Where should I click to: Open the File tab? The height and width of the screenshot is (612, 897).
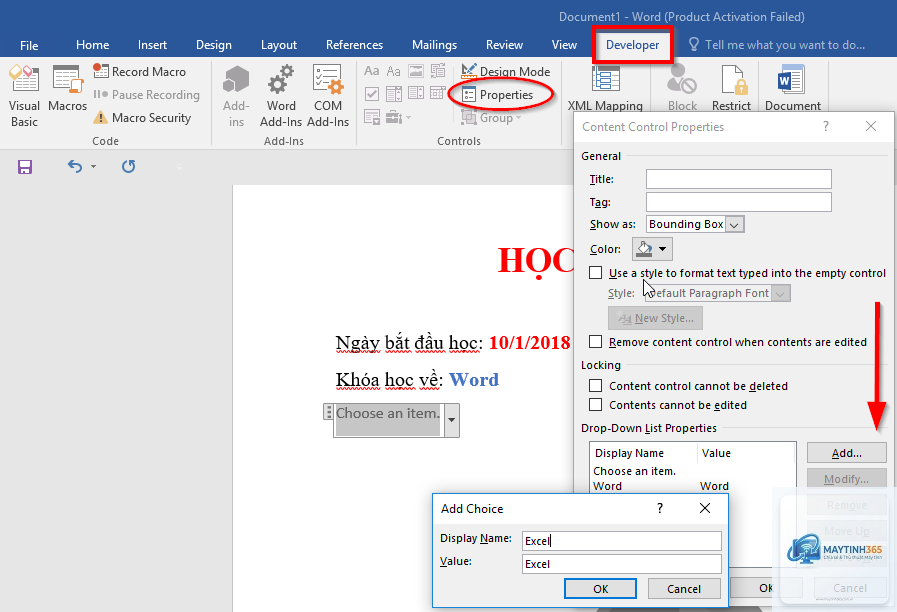[x=29, y=45]
